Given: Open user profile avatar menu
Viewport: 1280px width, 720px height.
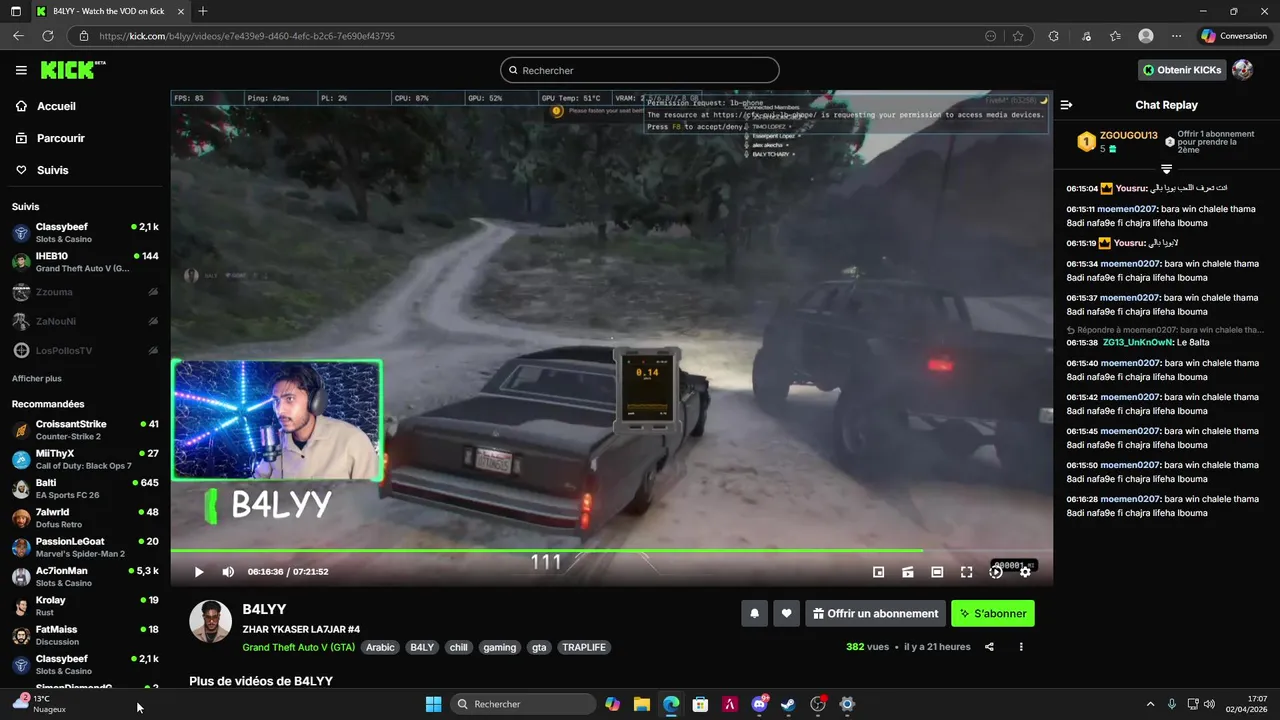Looking at the screenshot, I should (1242, 70).
